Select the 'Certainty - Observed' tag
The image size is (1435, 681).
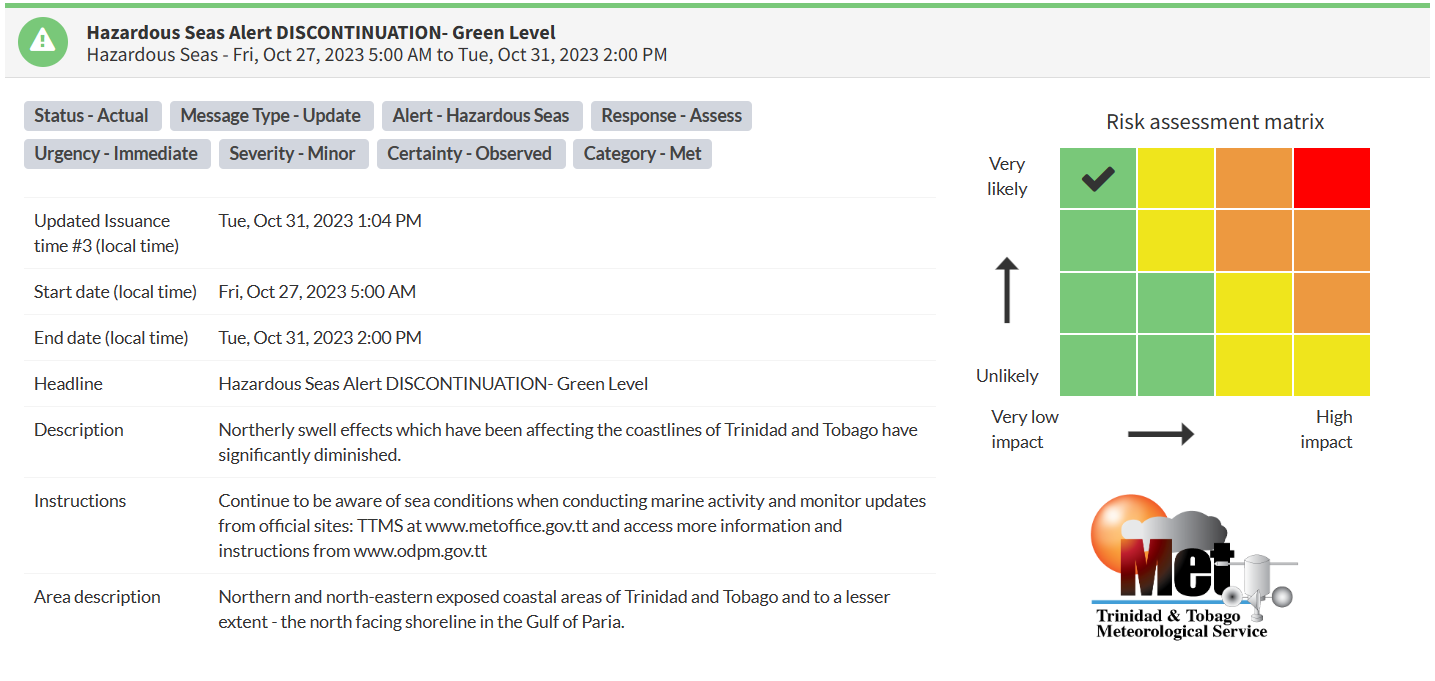470,154
